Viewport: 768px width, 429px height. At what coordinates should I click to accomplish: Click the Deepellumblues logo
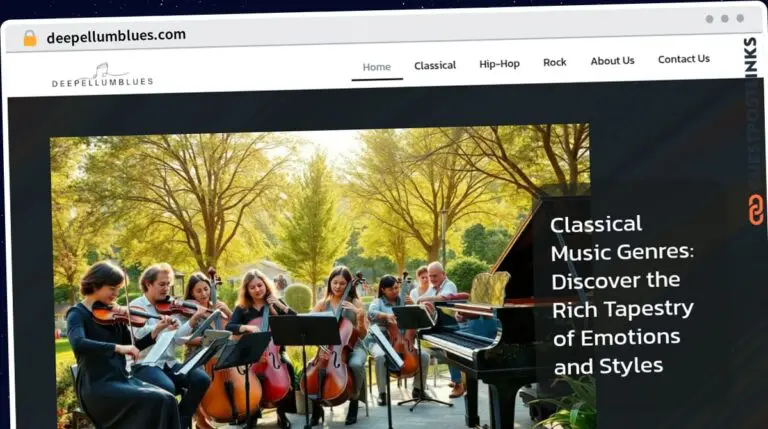coord(102,75)
